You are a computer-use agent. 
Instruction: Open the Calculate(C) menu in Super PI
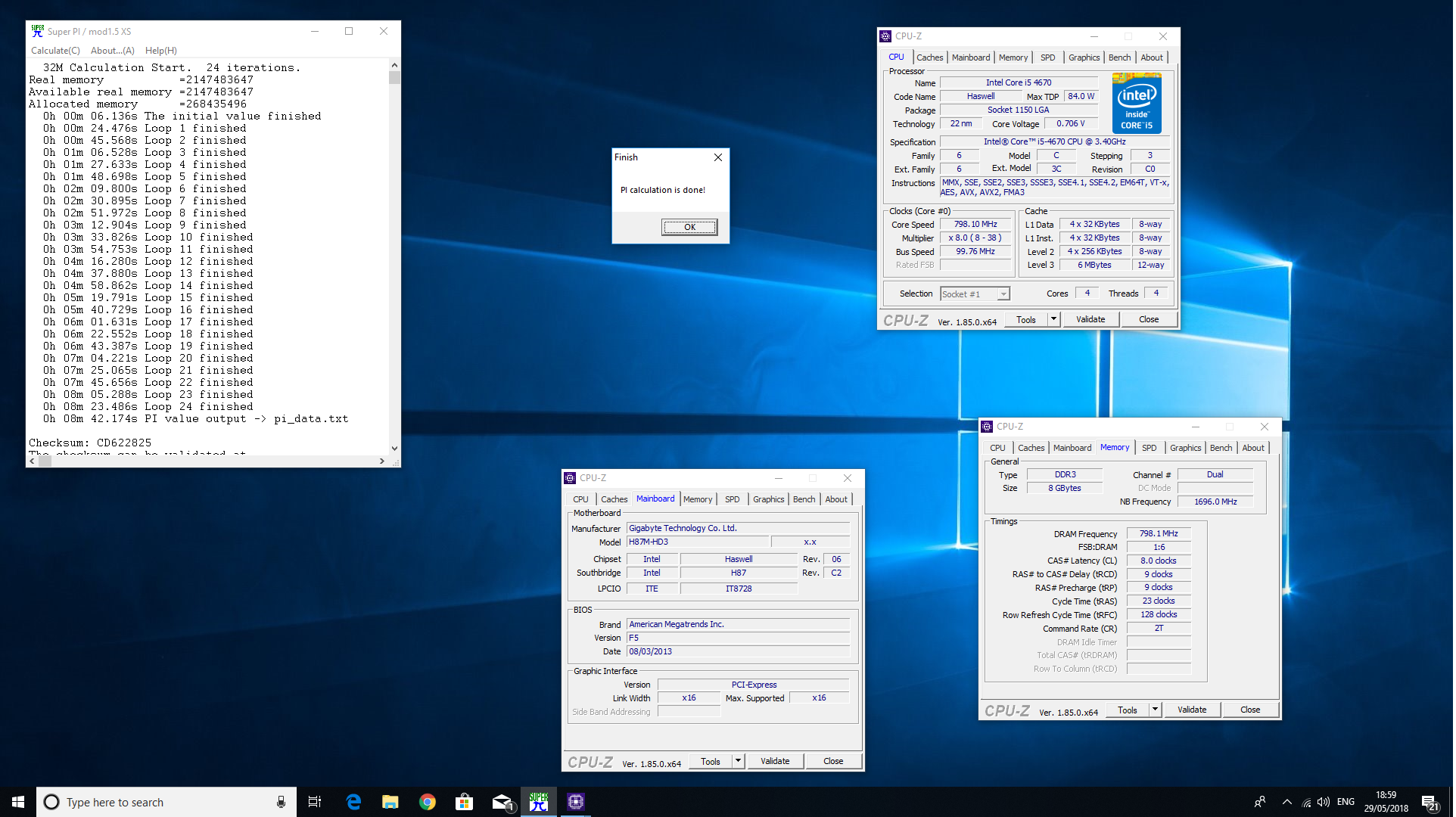(x=55, y=51)
